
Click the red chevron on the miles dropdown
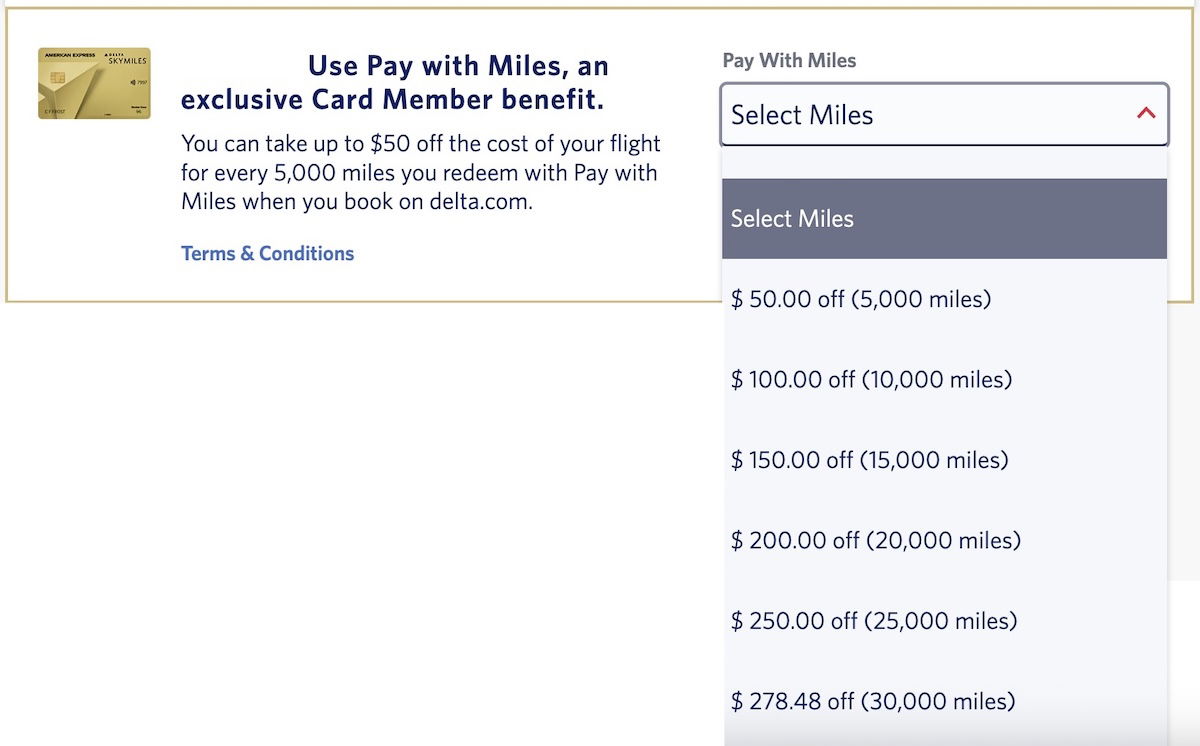pyautogui.click(x=1146, y=113)
